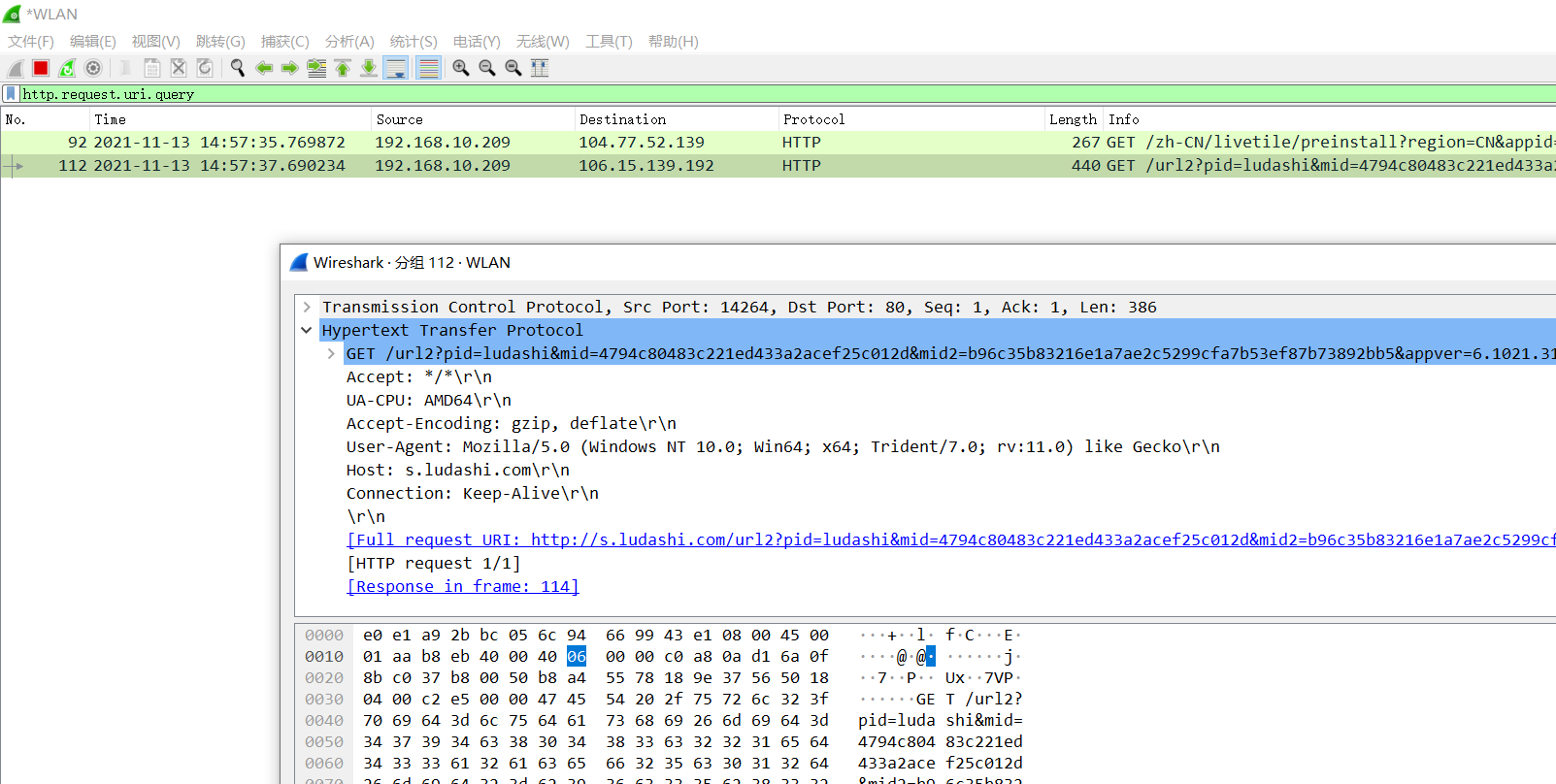The image size is (1556, 784).
Task: Sort packets by the No. column
Action: (45, 119)
